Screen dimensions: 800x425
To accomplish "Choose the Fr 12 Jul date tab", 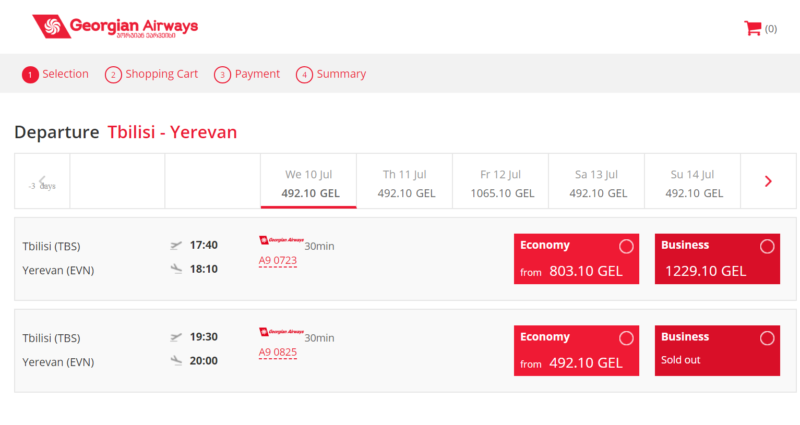I will click(500, 182).
